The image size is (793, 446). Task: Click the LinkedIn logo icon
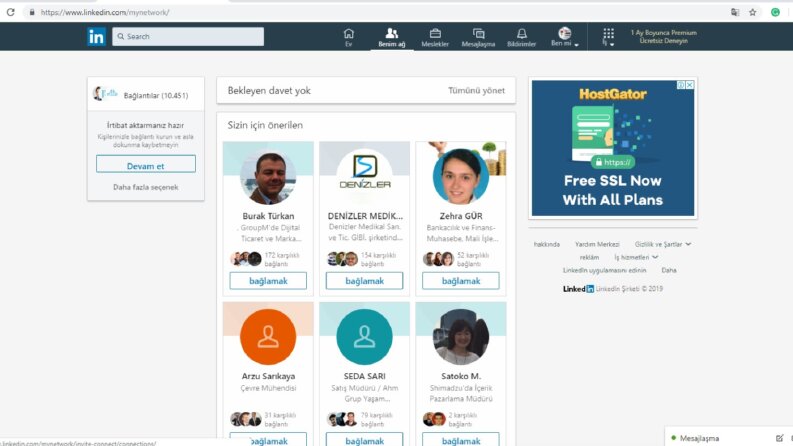point(96,36)
